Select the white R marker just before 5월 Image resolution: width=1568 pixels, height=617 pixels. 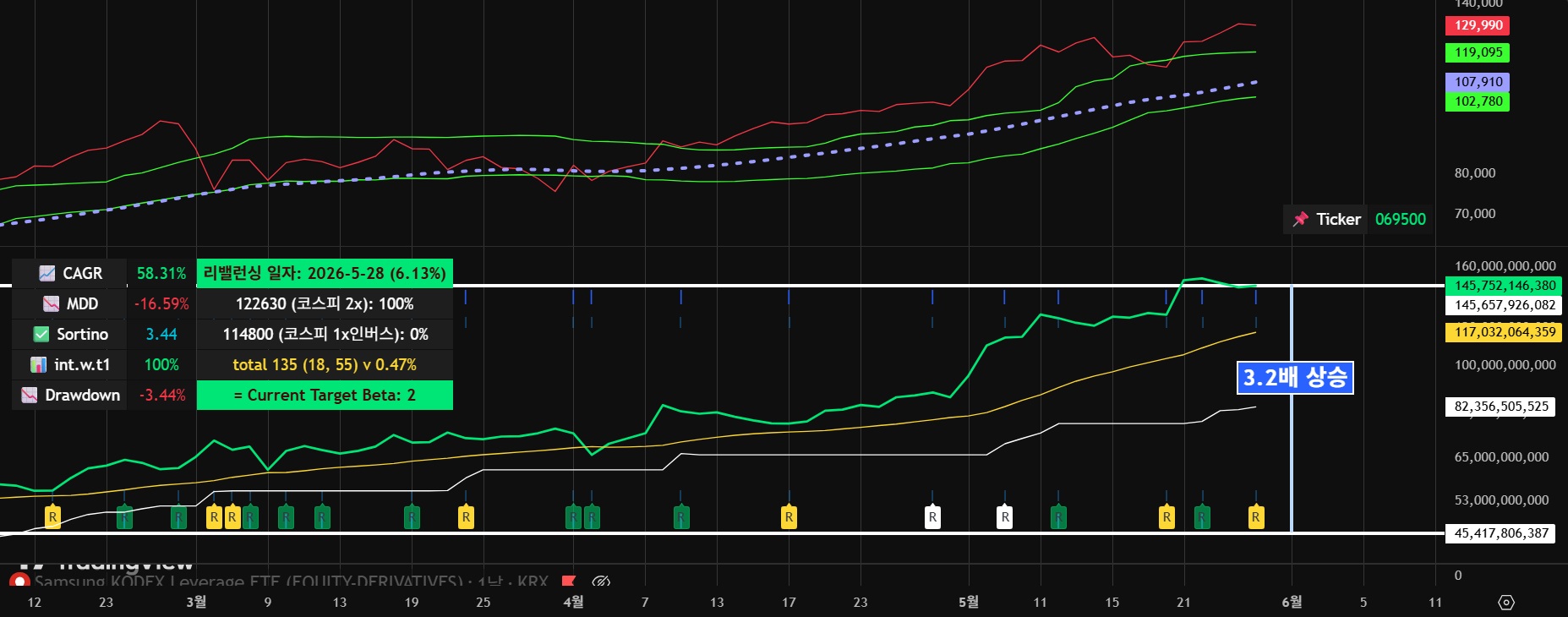[932, 517]
